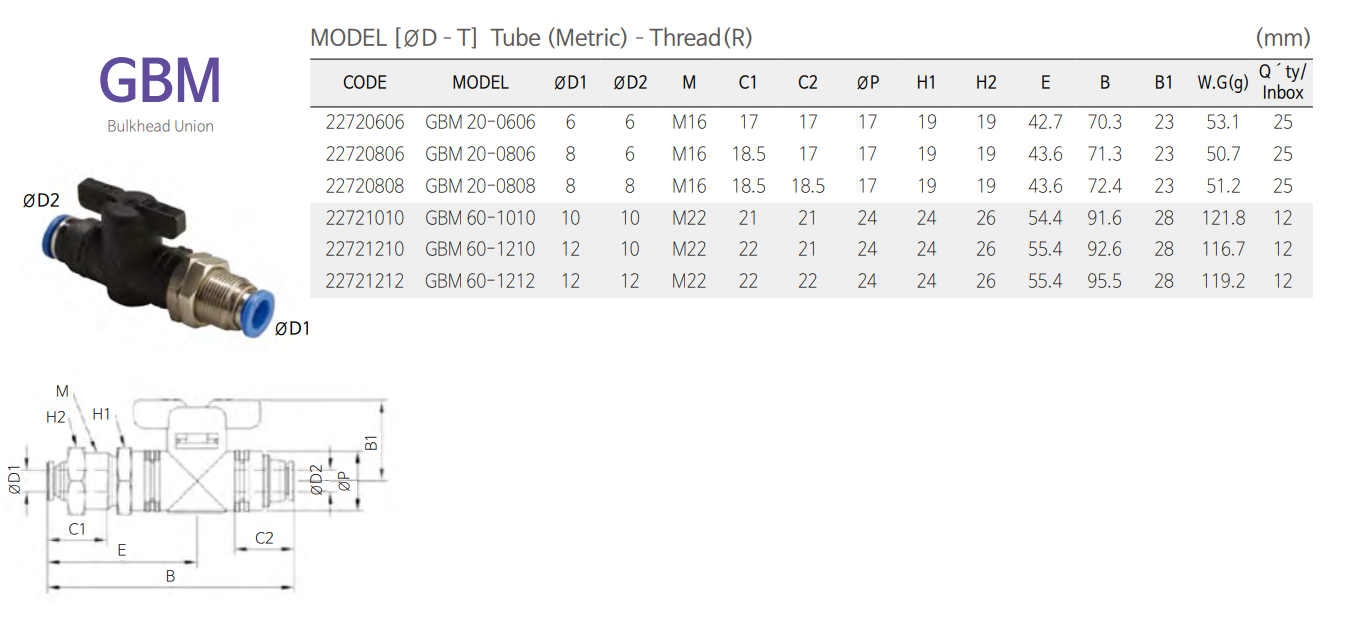Click the ØD1 label beside product photo
This screenshot has height=641, width=1358.
(x=292, y=327)
